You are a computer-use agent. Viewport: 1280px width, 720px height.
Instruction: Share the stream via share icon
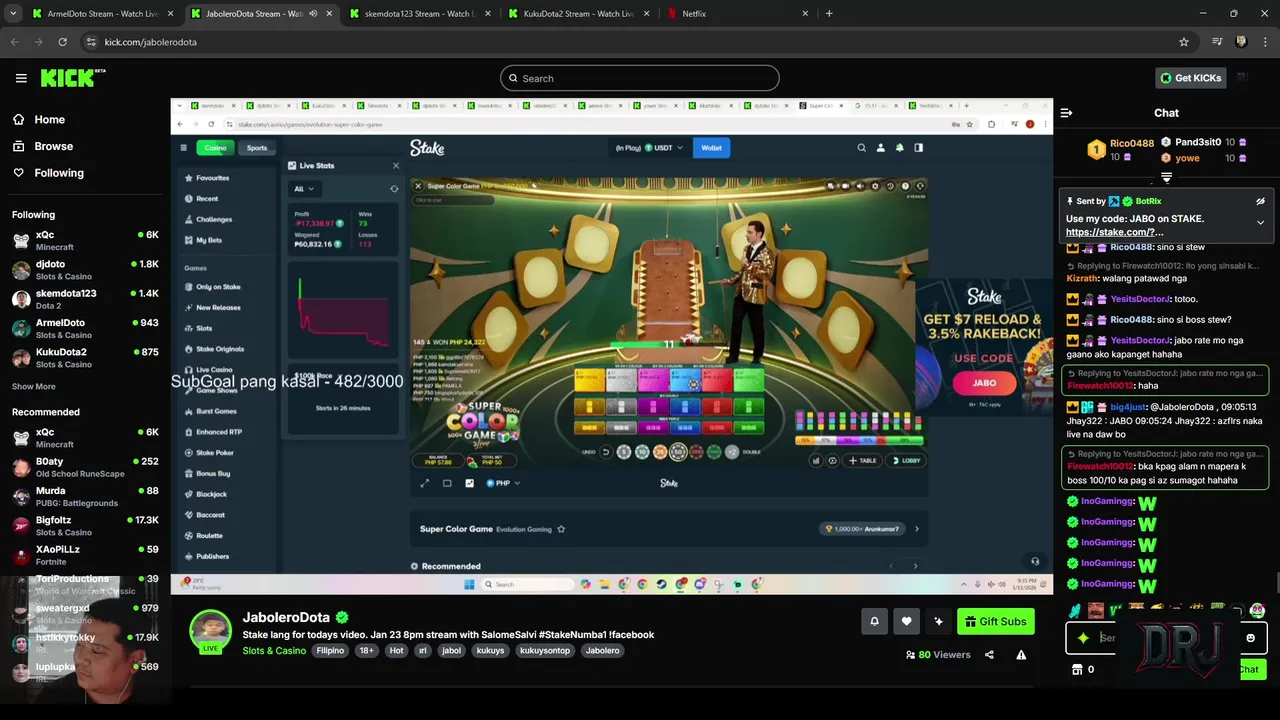(989, 655)
